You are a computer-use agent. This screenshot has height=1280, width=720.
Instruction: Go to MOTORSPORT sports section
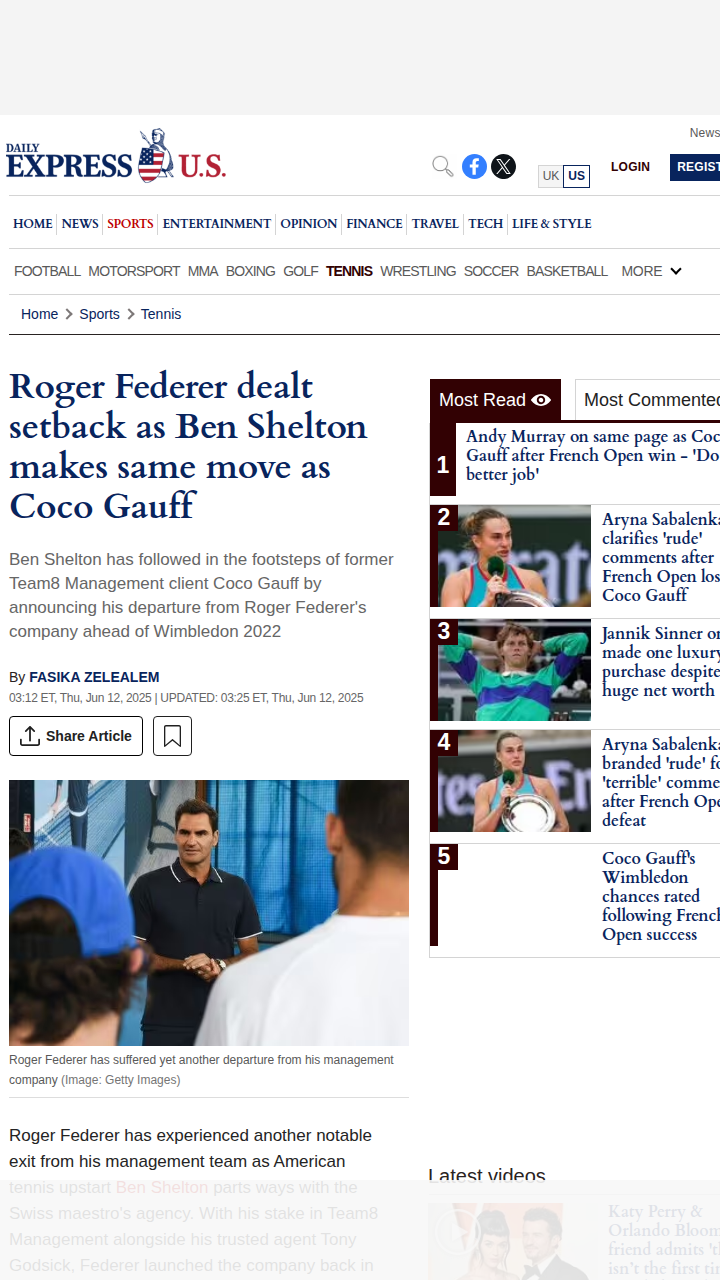[x=134, y=271]
